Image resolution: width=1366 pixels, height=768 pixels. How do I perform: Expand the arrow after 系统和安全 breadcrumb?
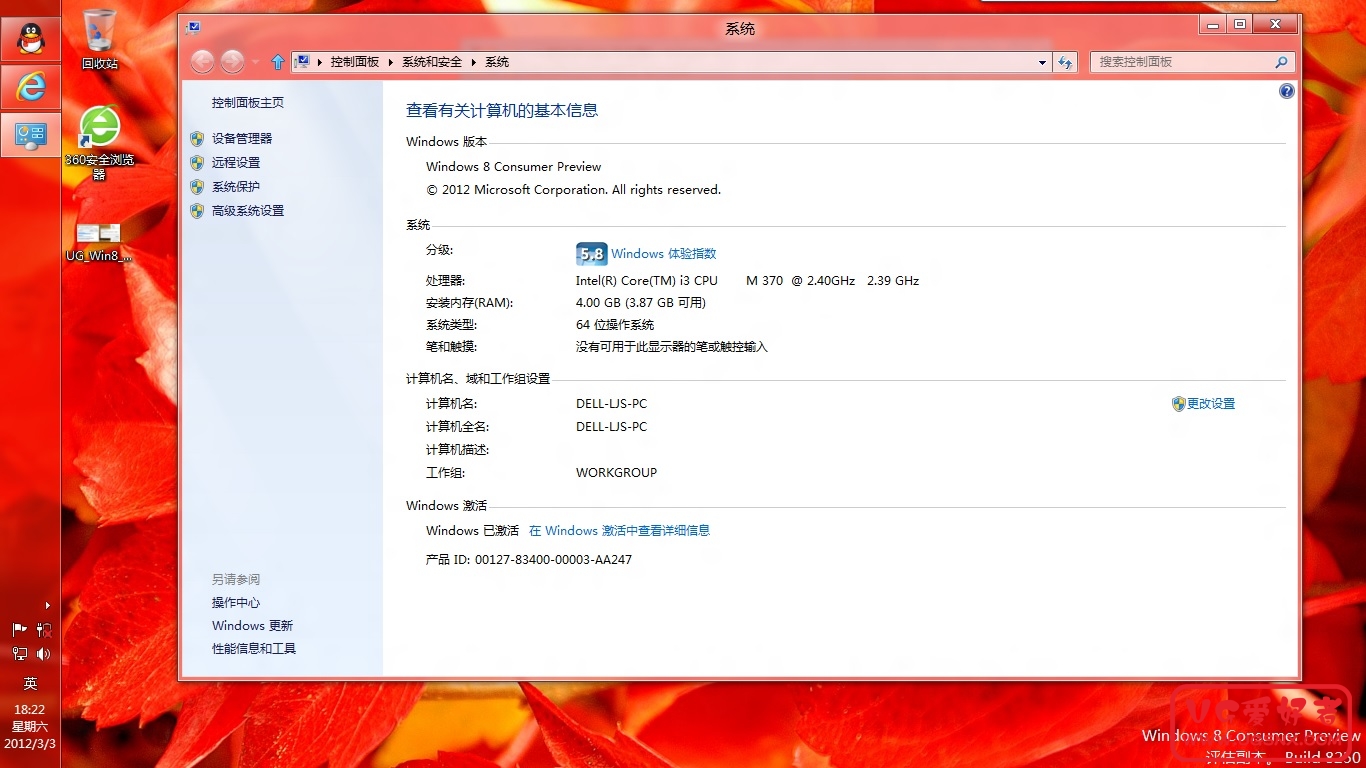[474, 62]
